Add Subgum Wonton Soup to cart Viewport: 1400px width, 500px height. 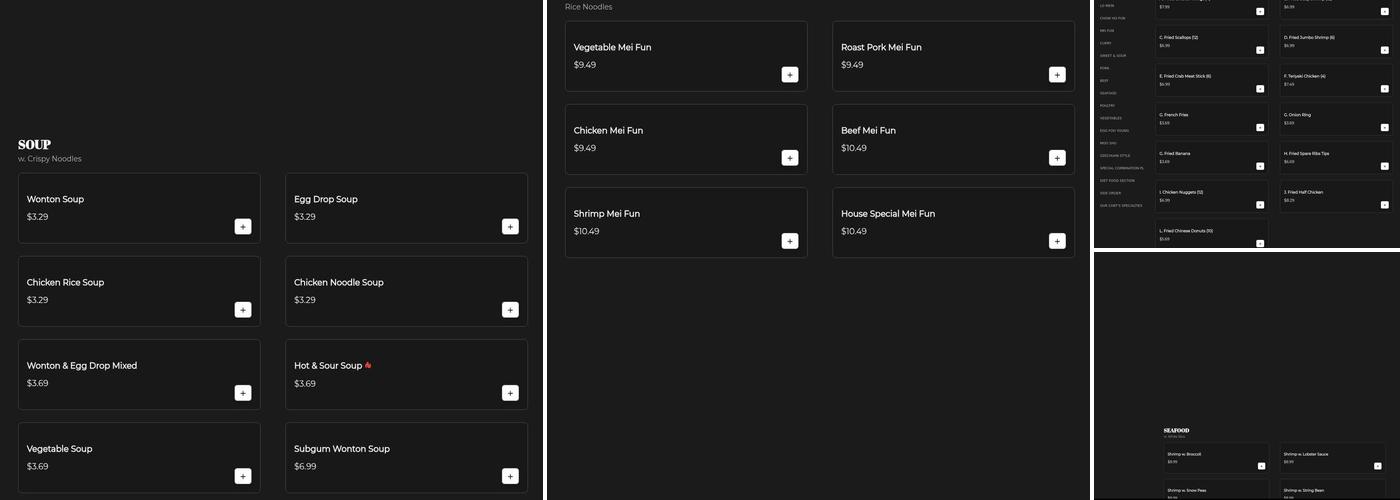point(510,476)
